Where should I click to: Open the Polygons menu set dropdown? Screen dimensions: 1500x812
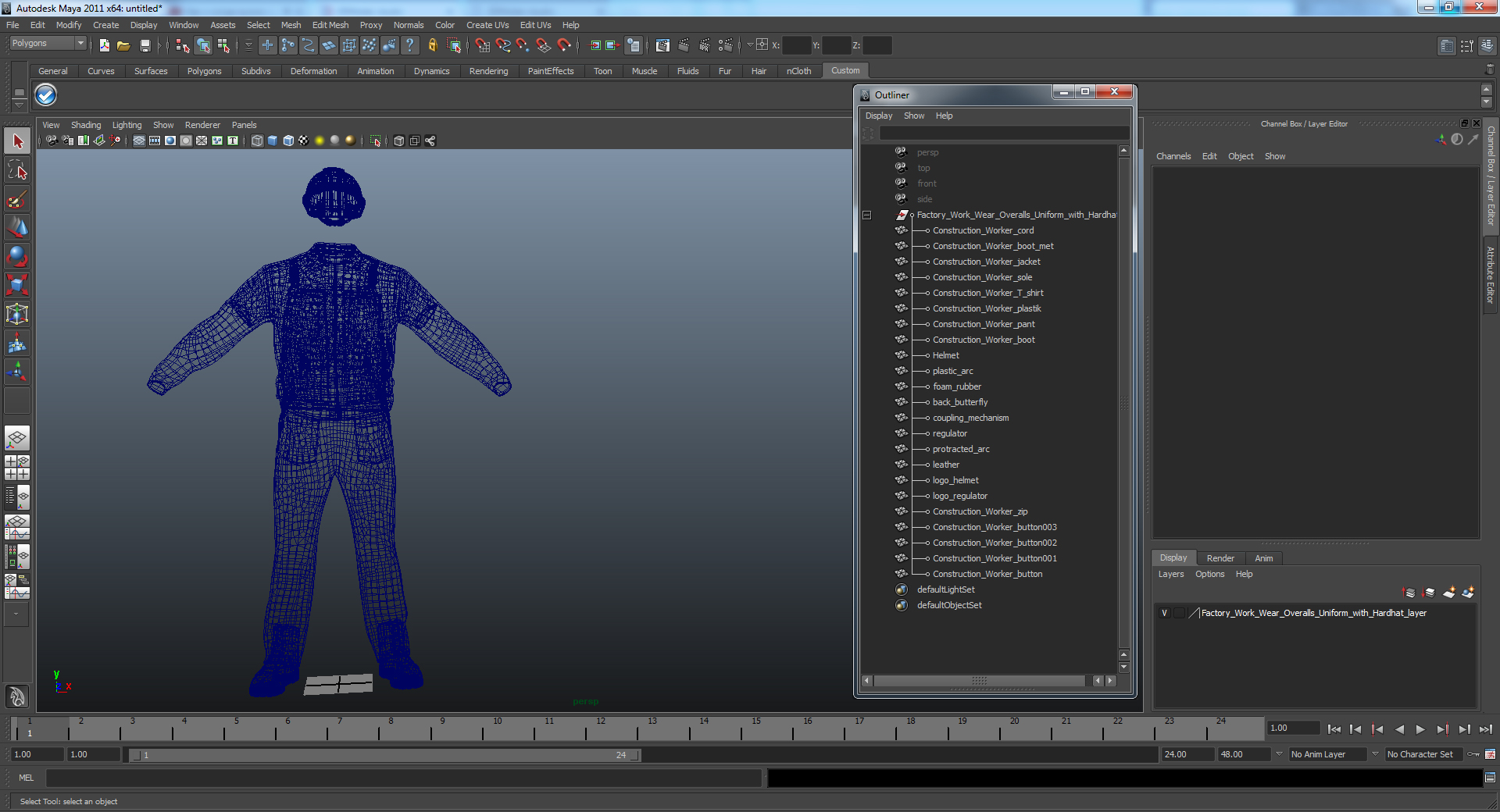pos(48,44)
